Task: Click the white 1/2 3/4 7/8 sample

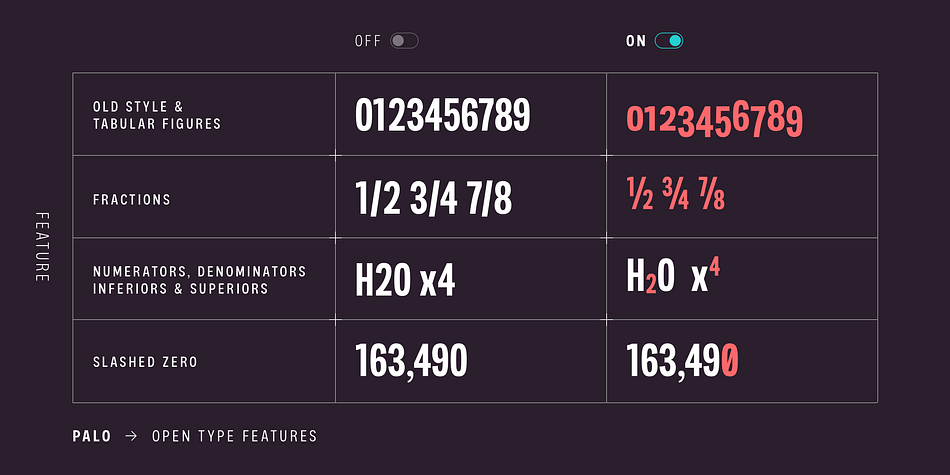Action: (433, 199)
